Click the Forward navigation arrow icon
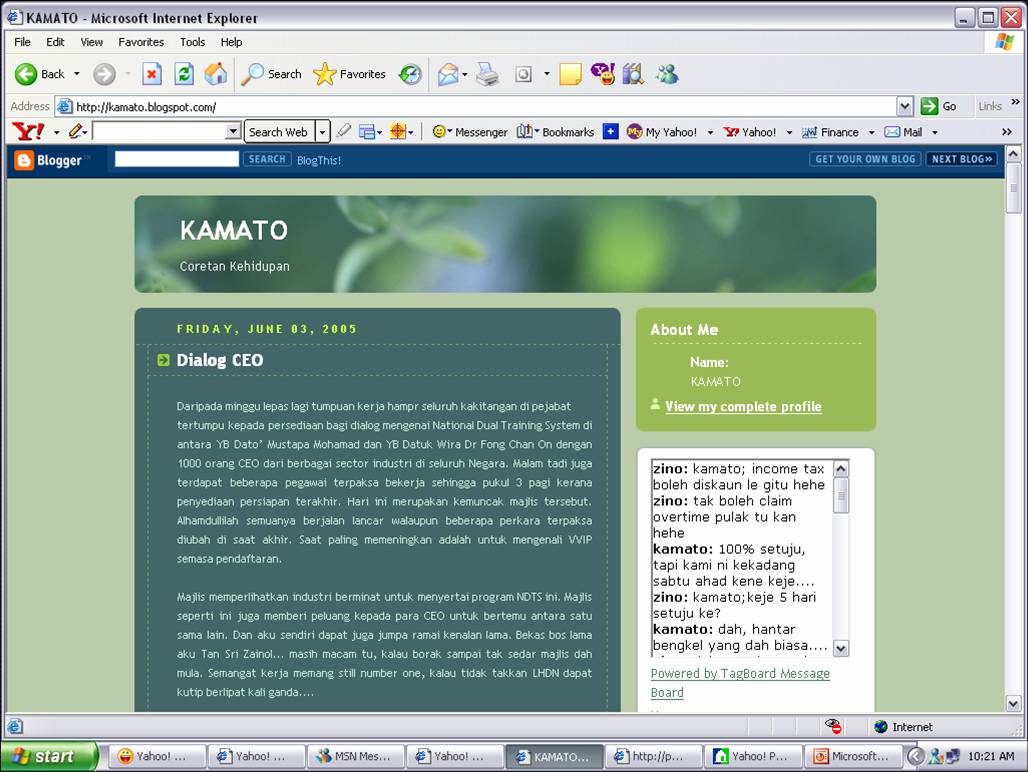Viewport: 1028px width, 772px height. tap(104, 74)
